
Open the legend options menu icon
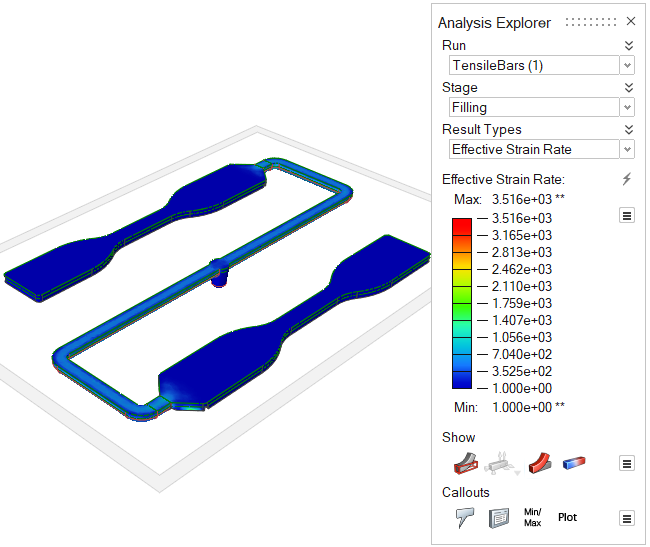[x=627, y=215]
